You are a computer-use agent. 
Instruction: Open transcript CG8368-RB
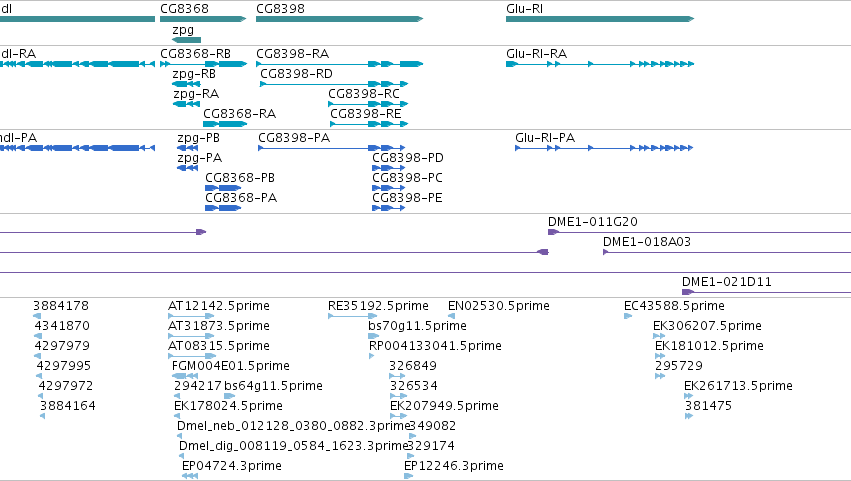click(195, 54)
